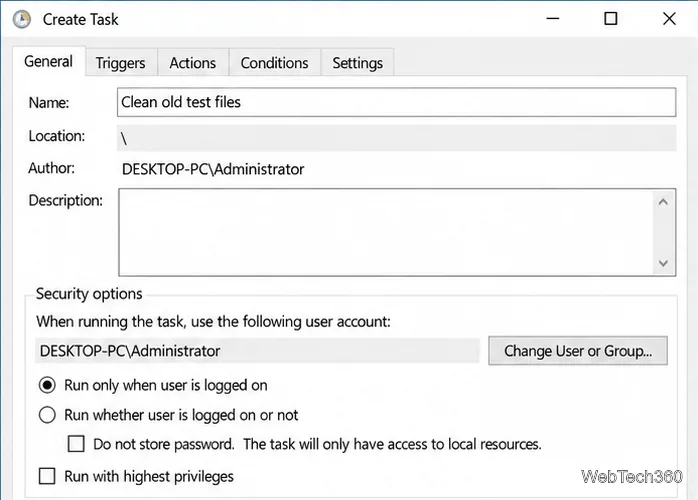Click the Name: label

tap(49, 103)
